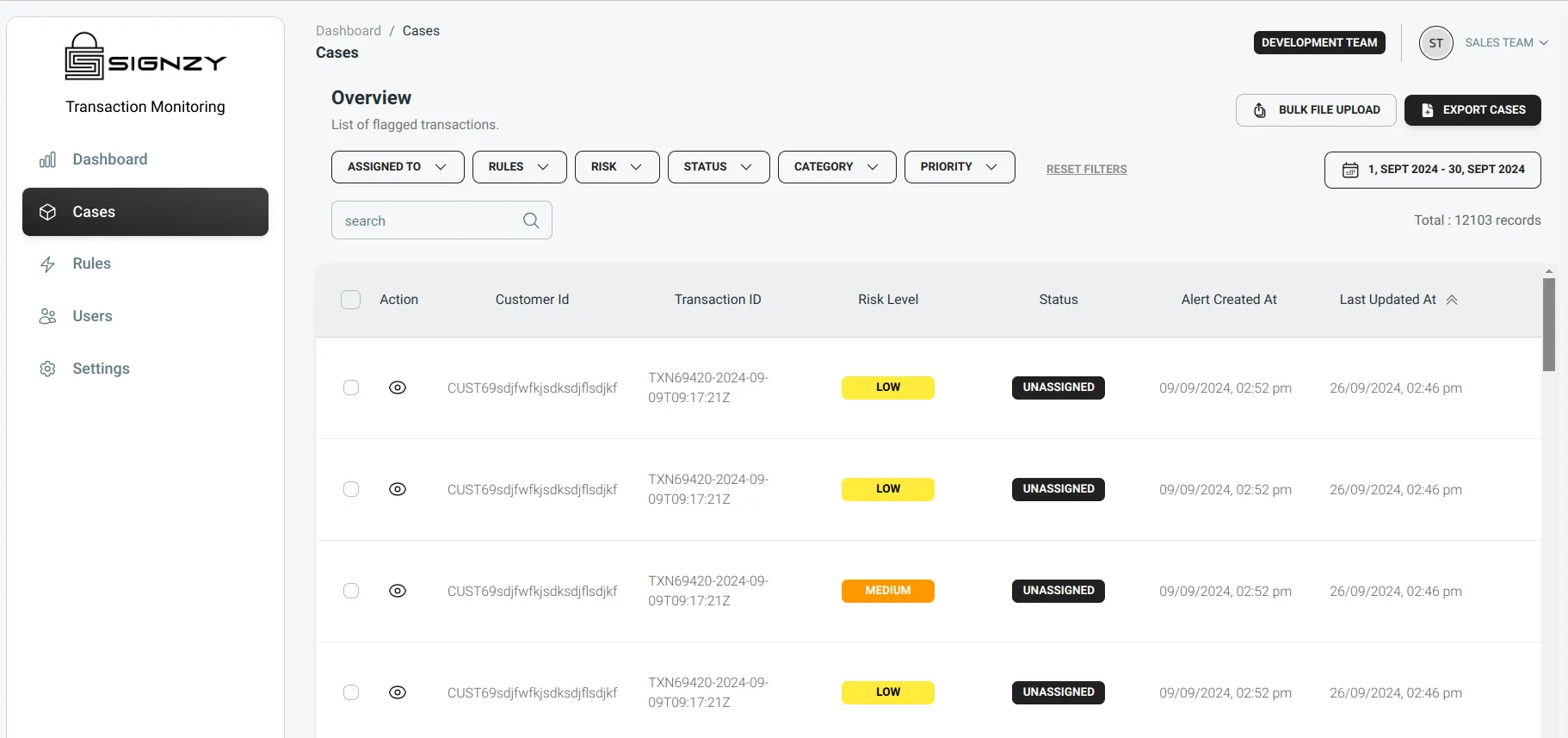Click the Transaction ID column header
Viewport: 1568px width, 738px height.
[718, 300]
